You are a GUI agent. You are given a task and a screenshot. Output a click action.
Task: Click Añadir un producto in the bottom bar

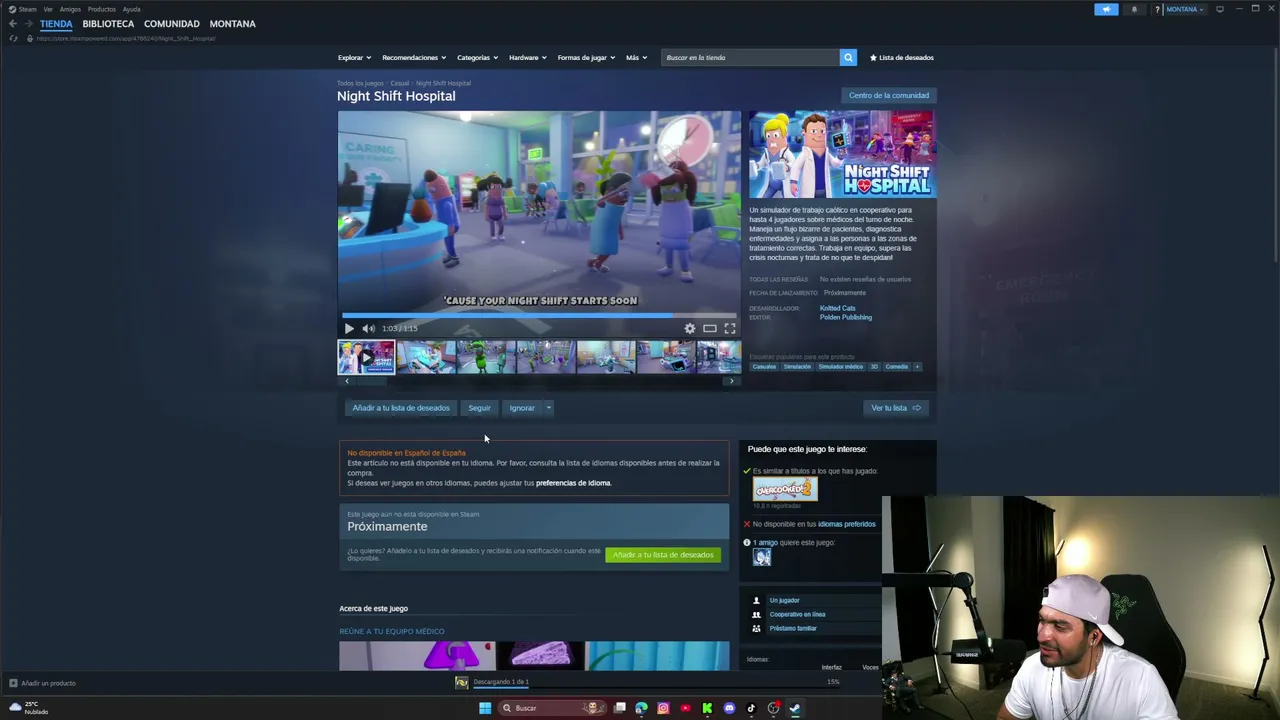click(x=42, y=683)
